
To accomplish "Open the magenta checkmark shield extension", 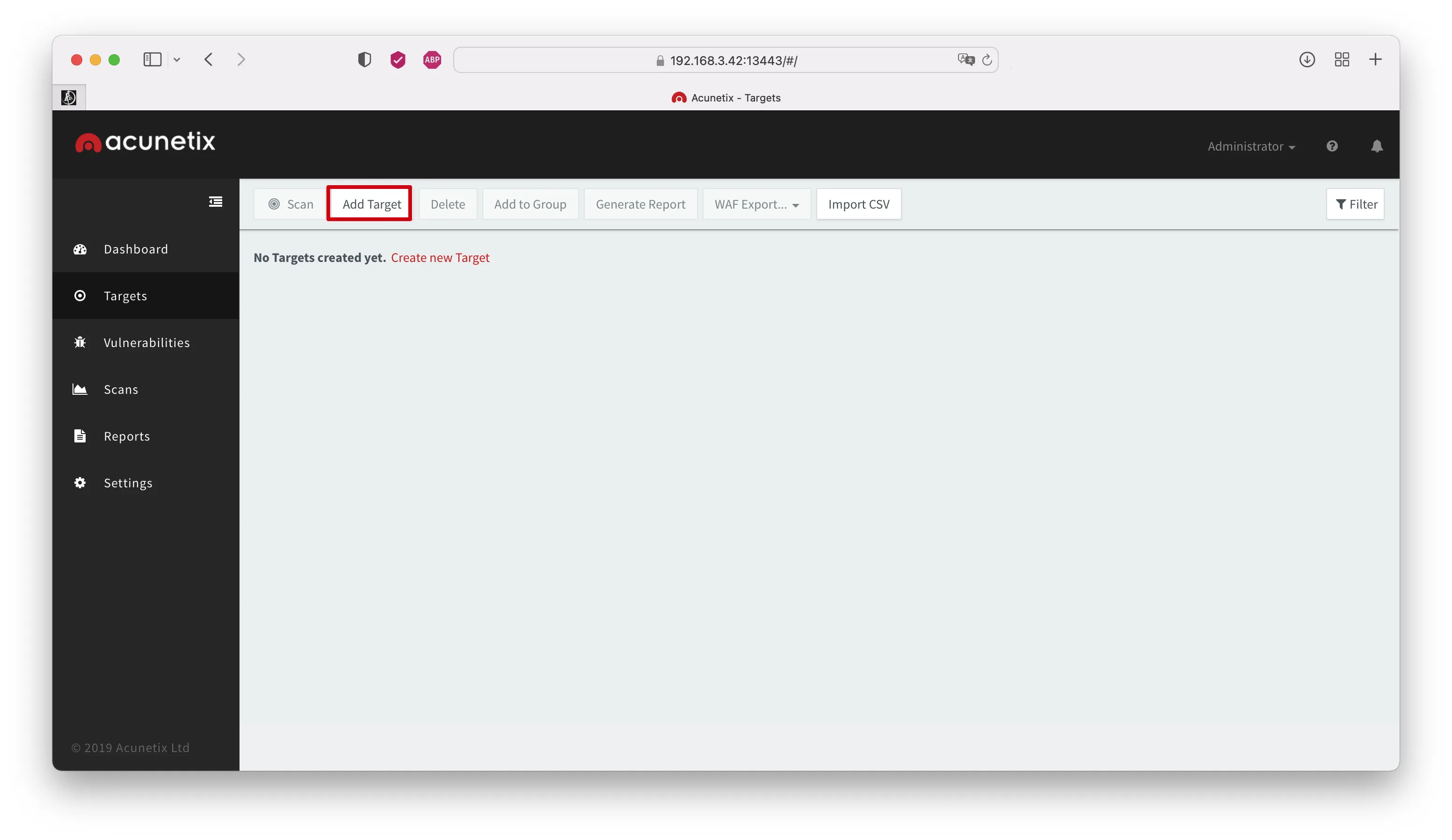I will [x=398, y=60].
